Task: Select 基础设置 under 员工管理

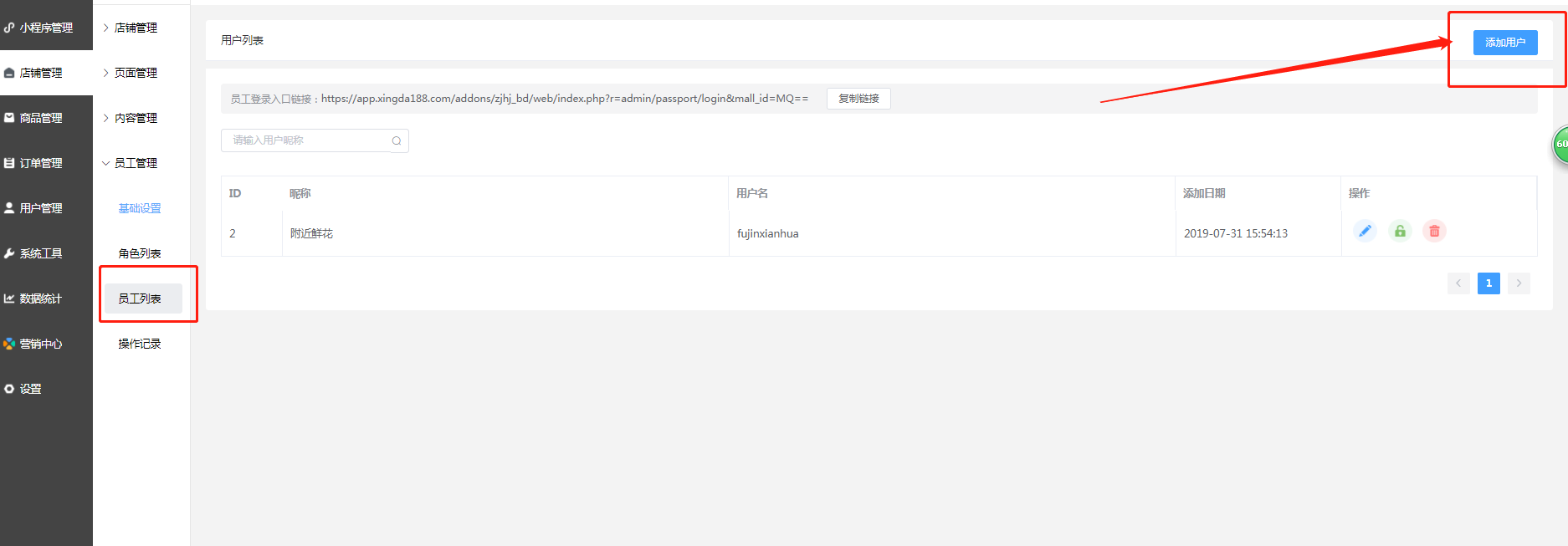Action: tap(140, 208)
